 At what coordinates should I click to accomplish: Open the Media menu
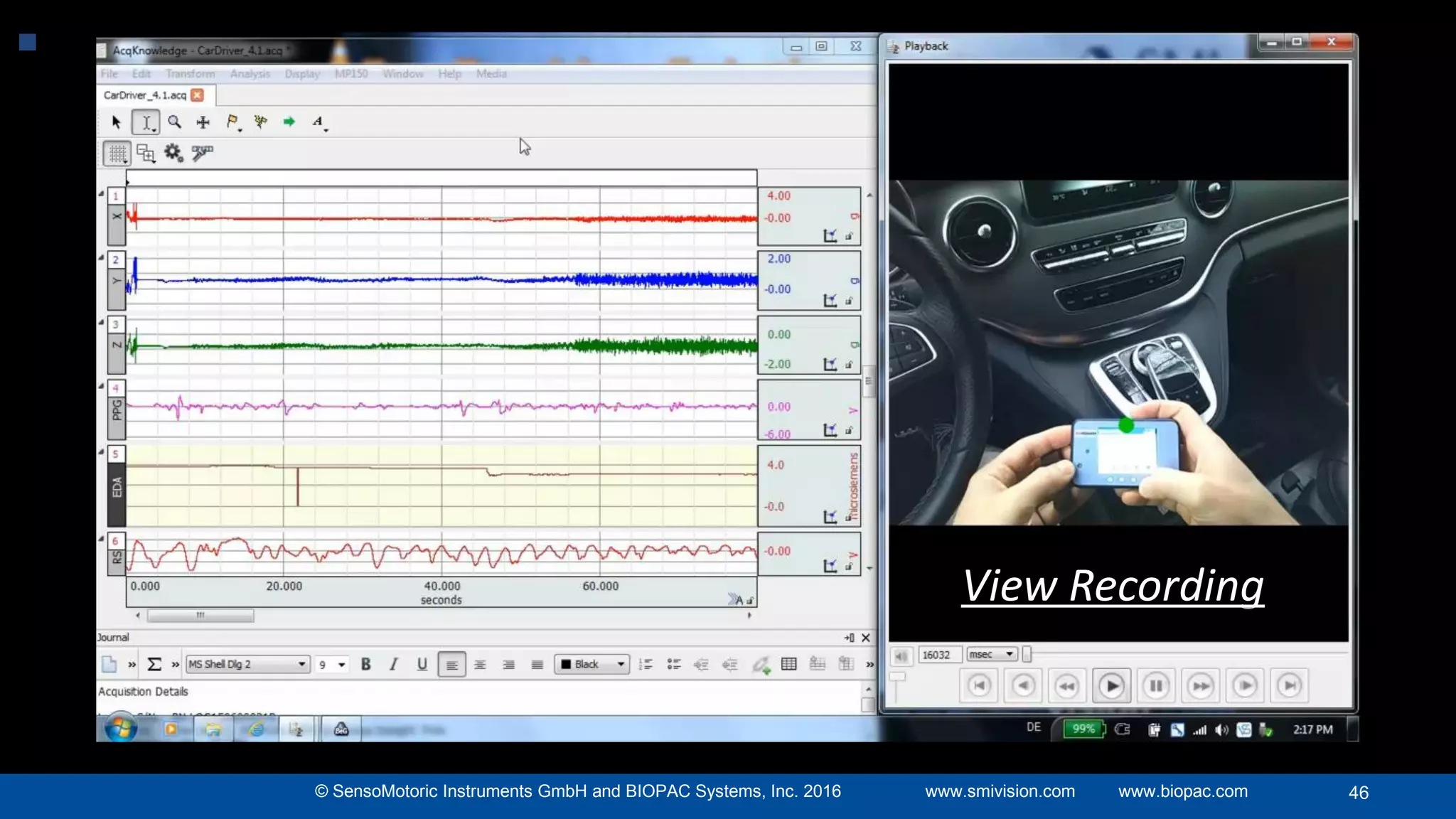[x=491, y=74]
